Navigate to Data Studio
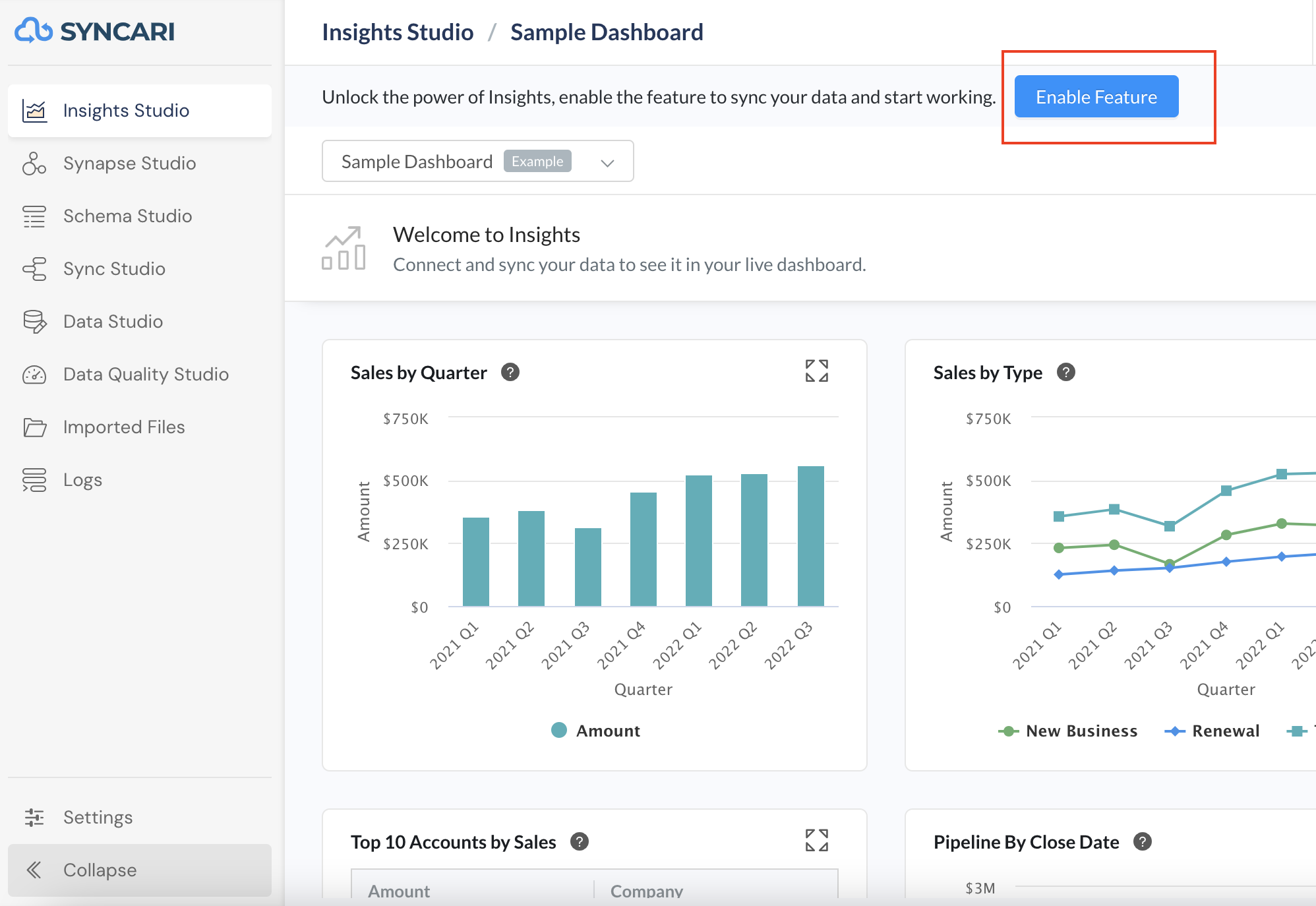 pyautogui.click(x=140, y=321)
